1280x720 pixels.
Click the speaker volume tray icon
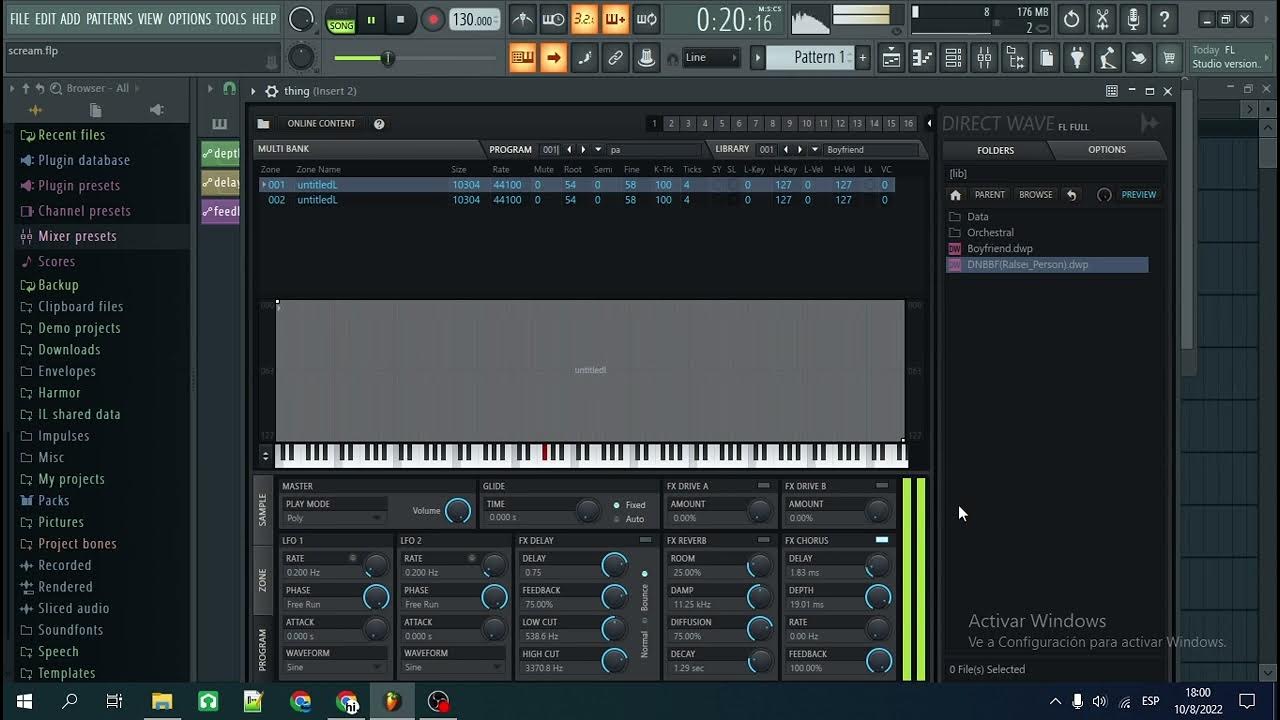point(1100,702)
